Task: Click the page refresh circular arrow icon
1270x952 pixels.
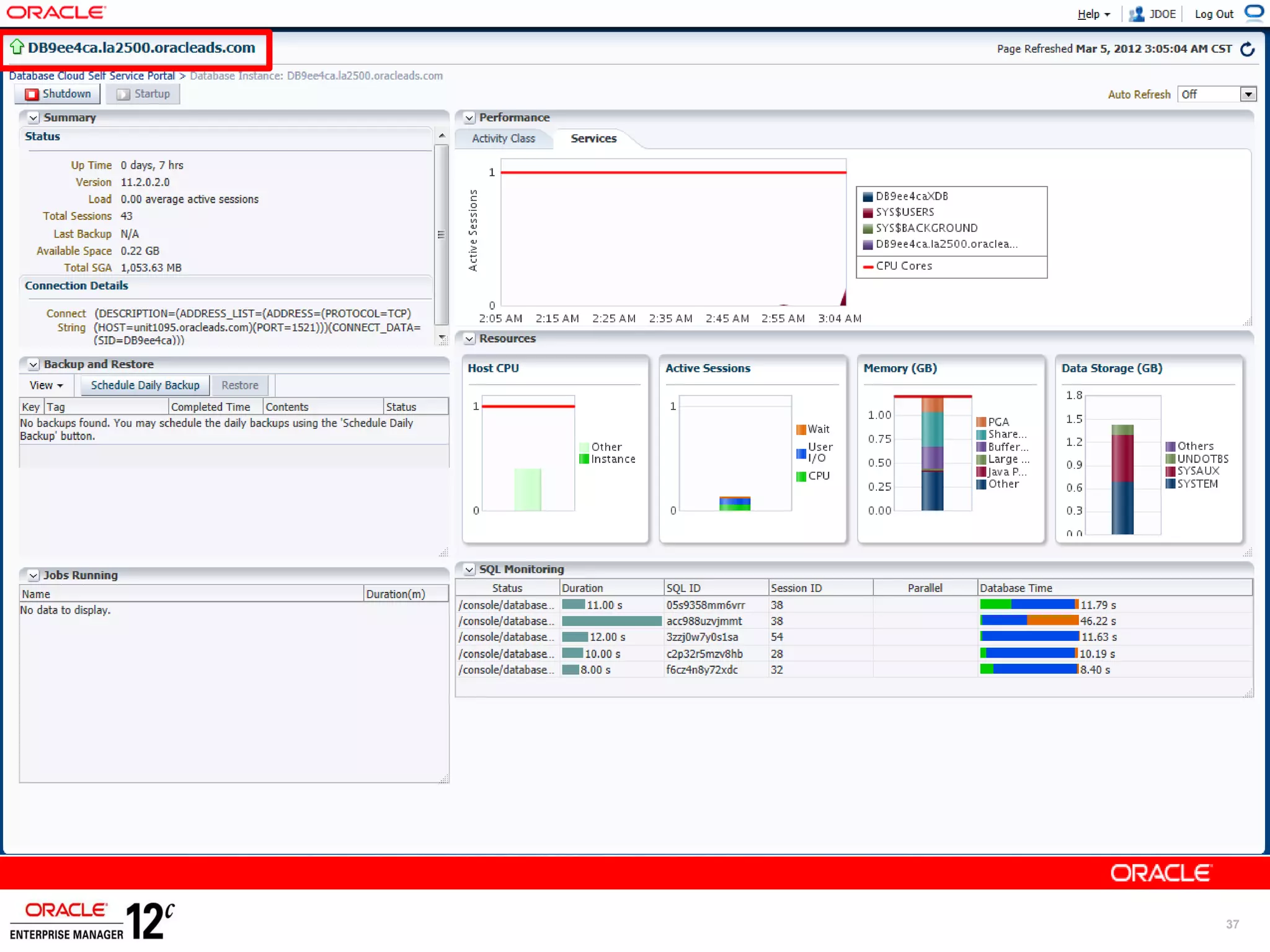Action: 1247,49
